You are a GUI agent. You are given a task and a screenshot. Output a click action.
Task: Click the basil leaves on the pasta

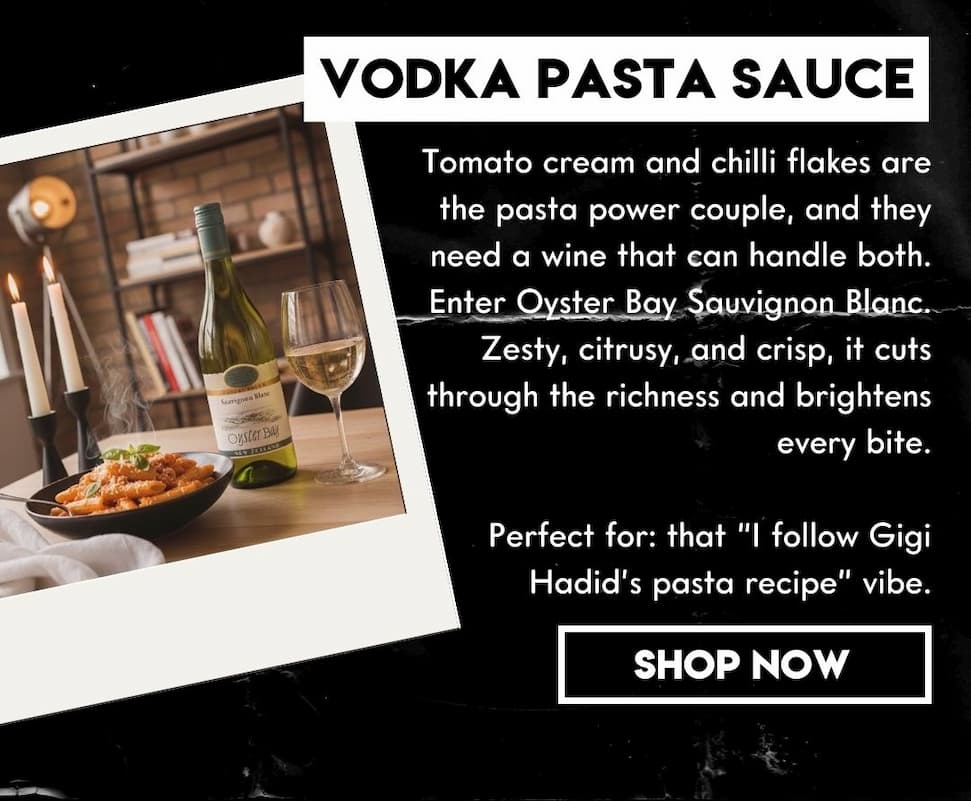[x=132, y=457]
